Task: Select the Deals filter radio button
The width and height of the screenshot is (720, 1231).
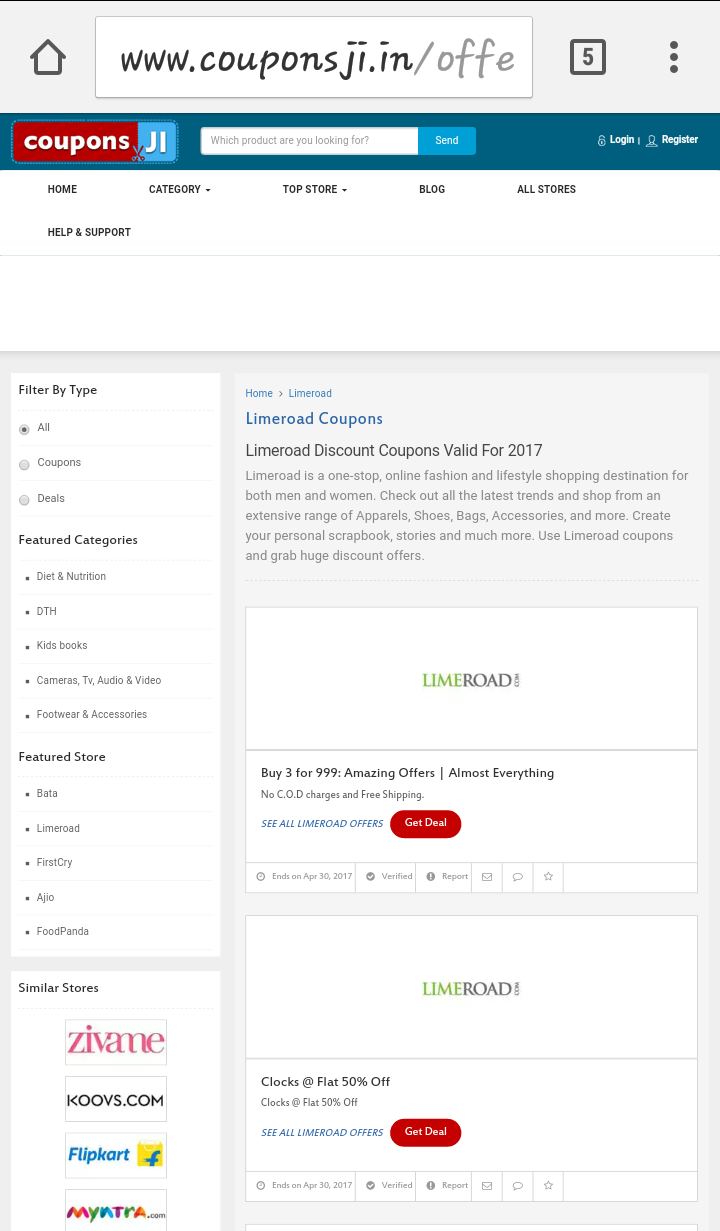Action: coord(24,500)
